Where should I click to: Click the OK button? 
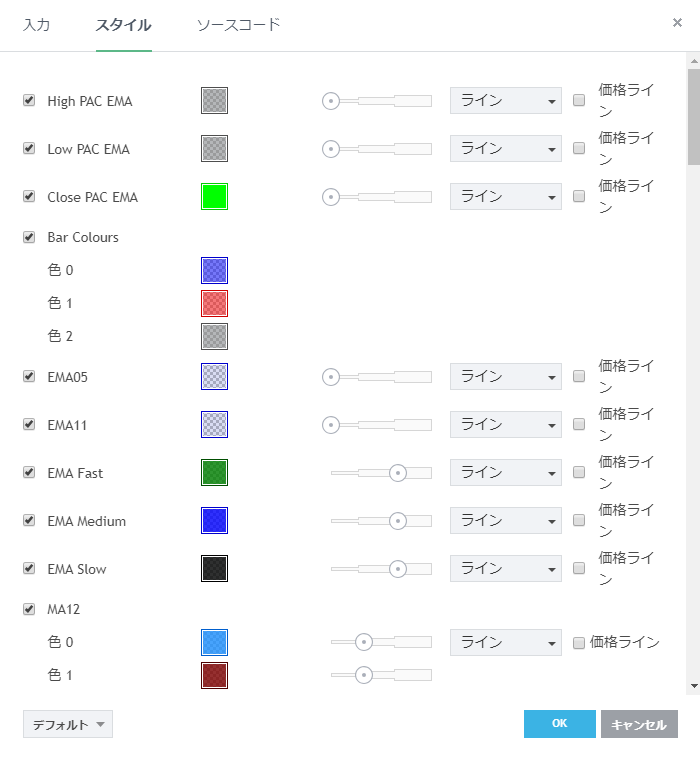559,724
